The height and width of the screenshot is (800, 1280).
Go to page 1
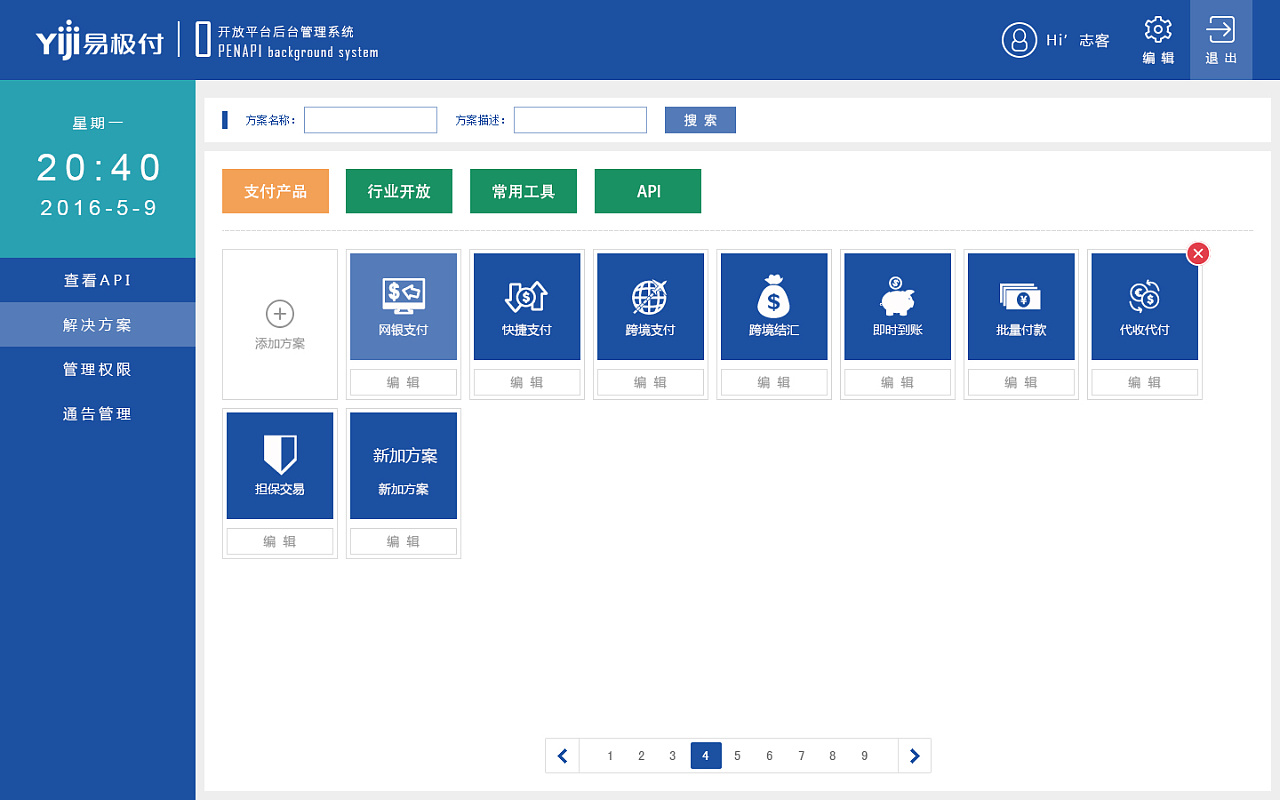coord(610,756)
